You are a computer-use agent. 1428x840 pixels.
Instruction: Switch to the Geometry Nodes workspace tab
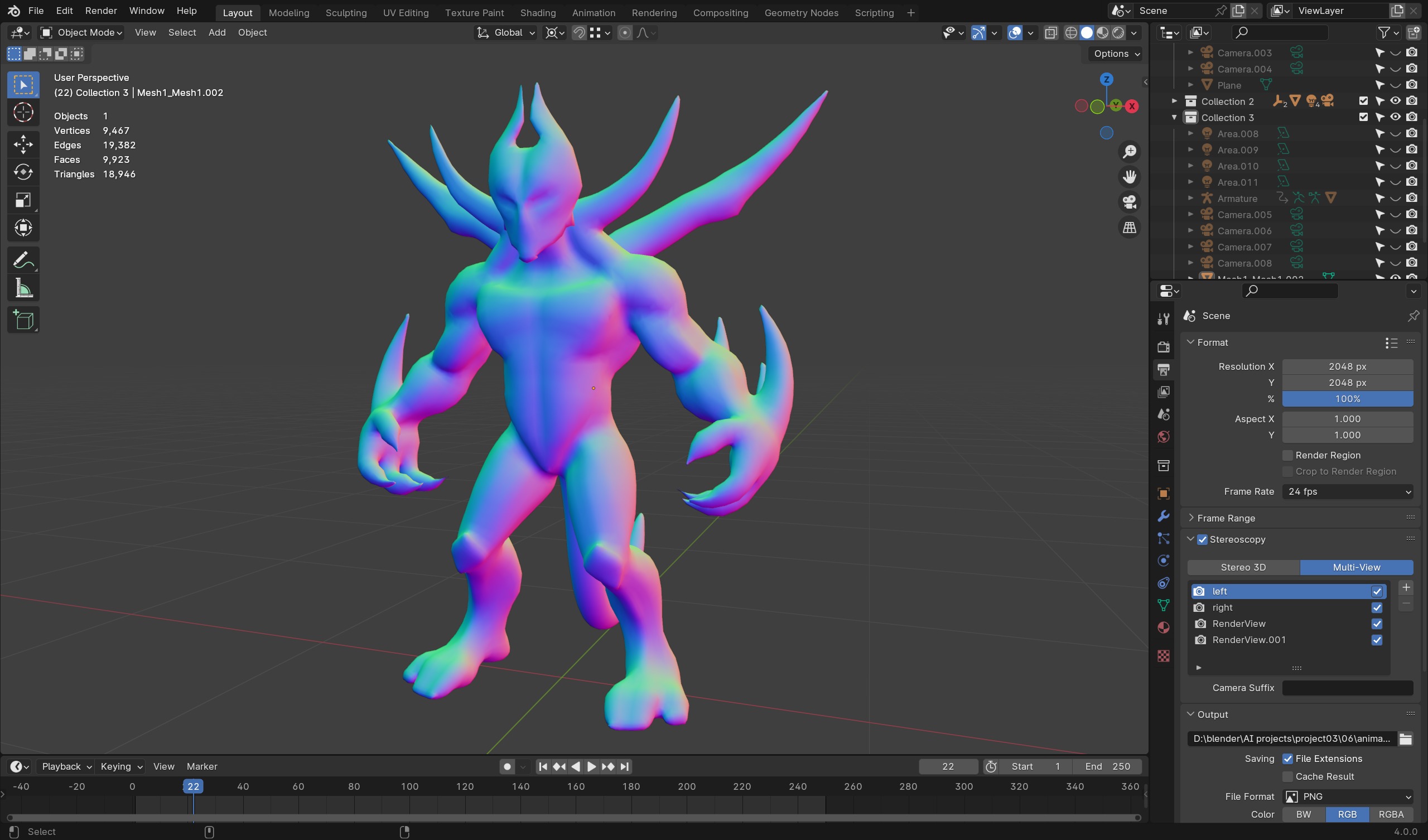(801, 12)
